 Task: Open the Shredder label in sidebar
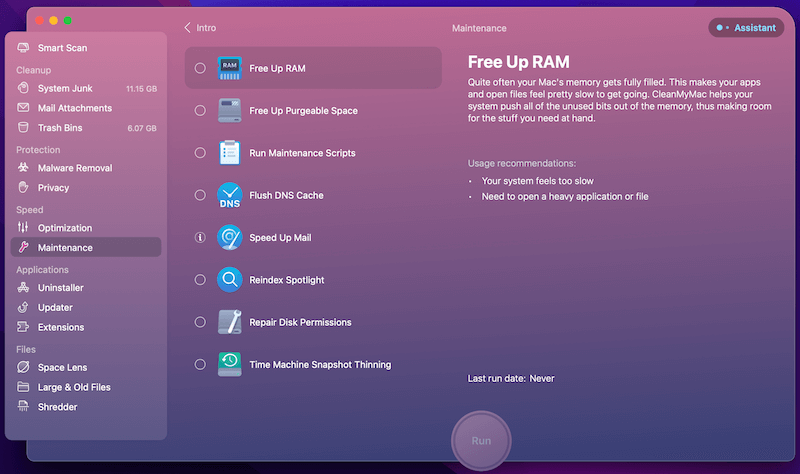[57, 407]
